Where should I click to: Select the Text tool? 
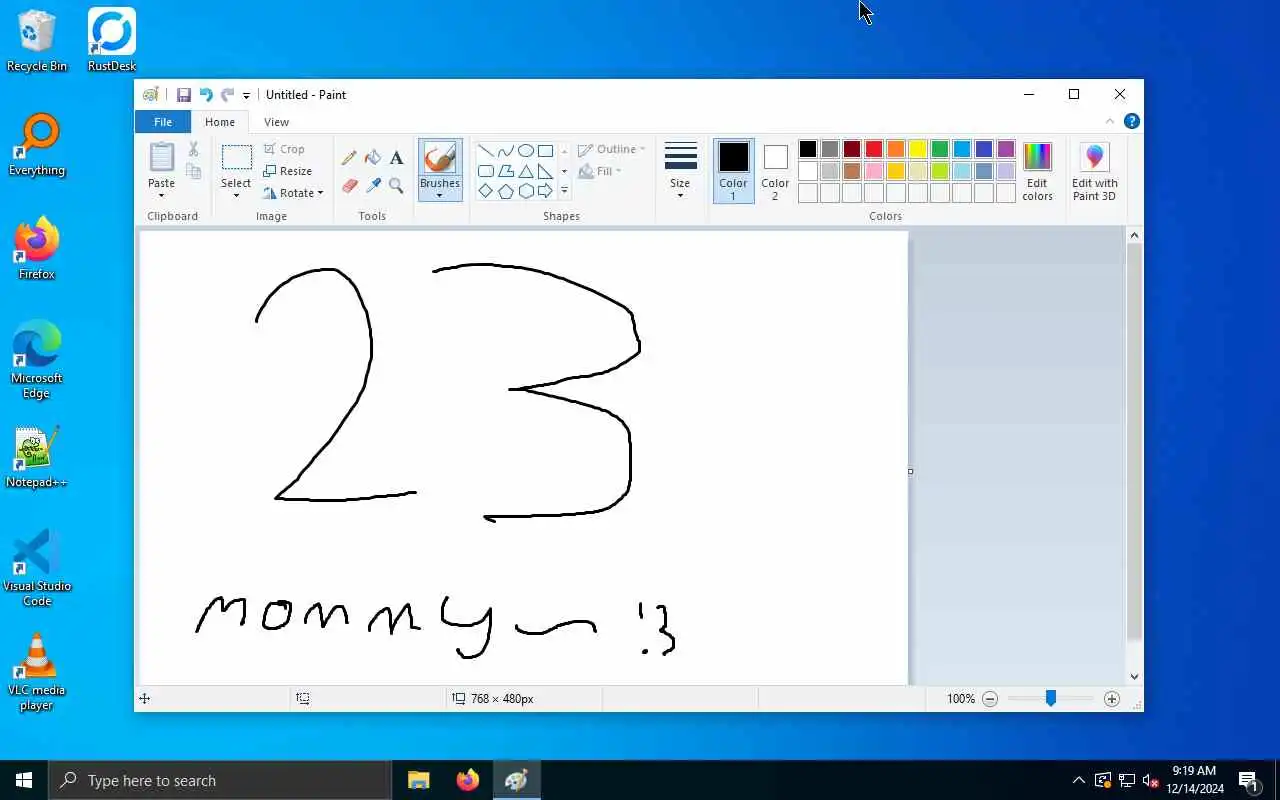[396, 158]
